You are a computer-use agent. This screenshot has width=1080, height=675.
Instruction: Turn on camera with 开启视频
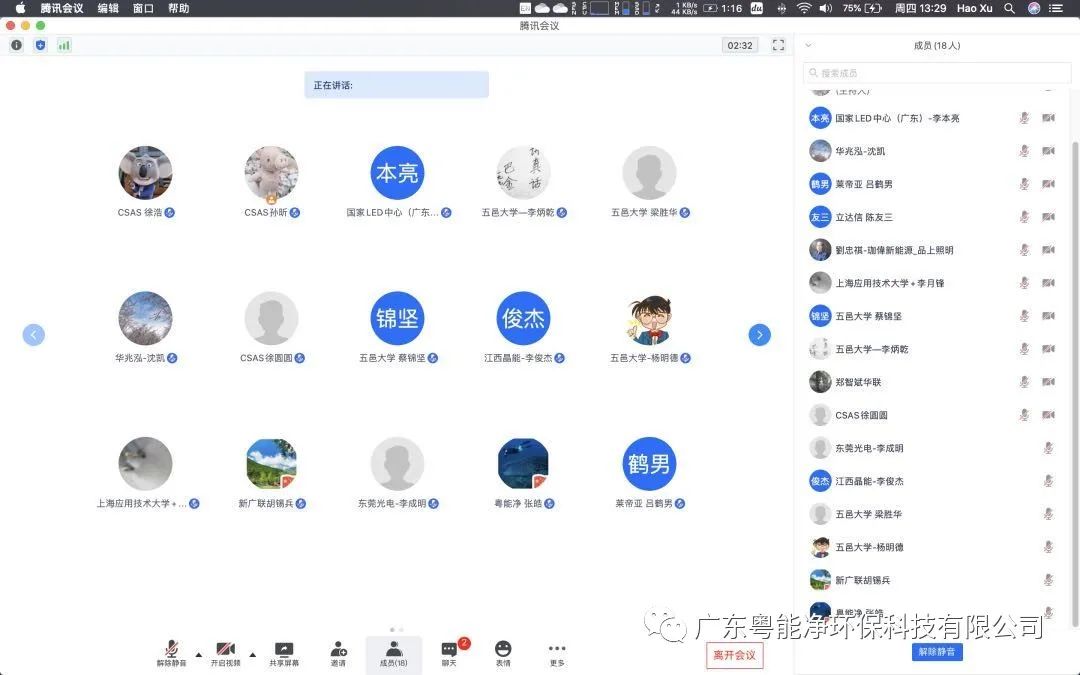pyautogui.click(x=226, y=654)
